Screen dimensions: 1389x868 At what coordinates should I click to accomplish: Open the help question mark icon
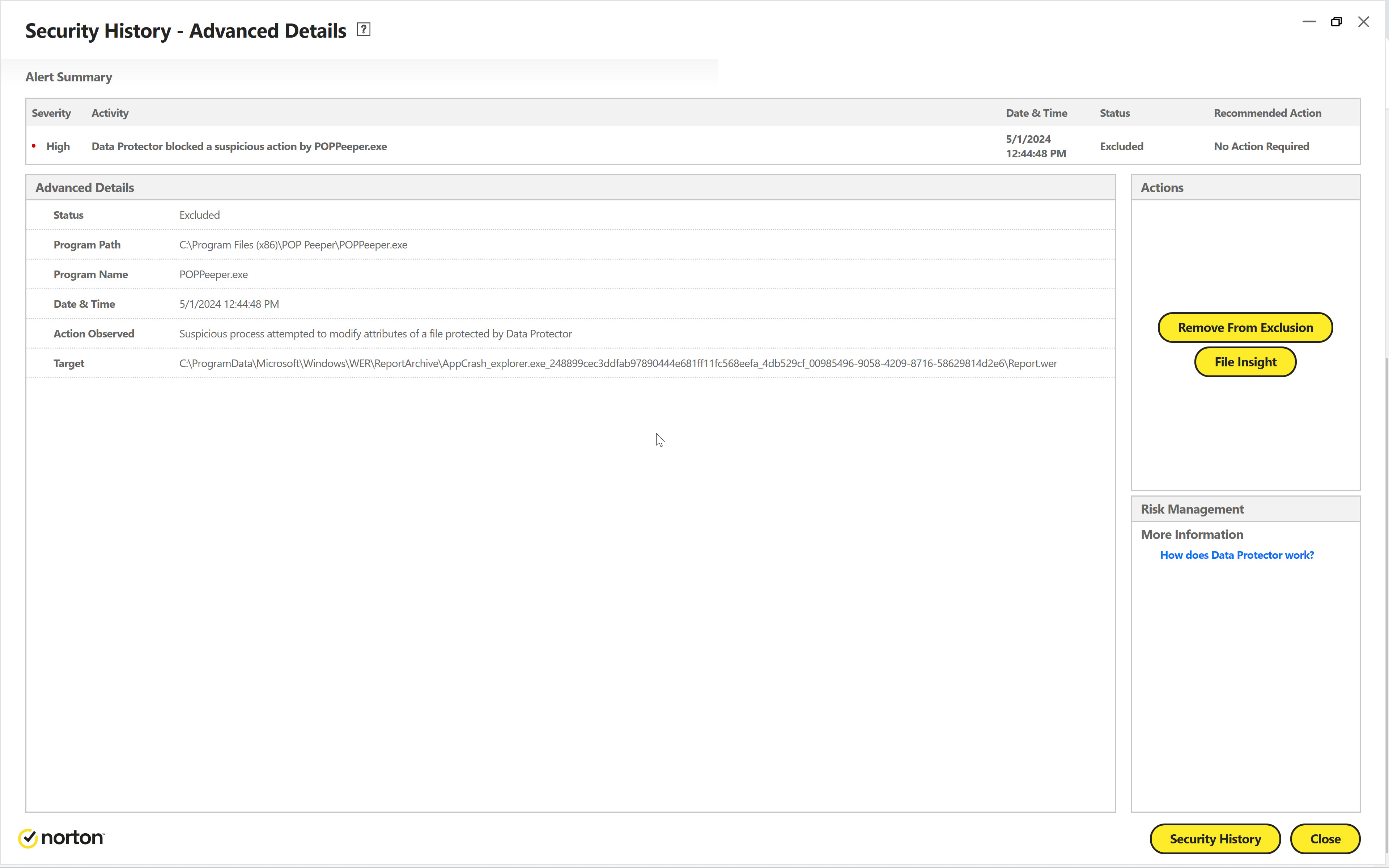pos(363,29)
